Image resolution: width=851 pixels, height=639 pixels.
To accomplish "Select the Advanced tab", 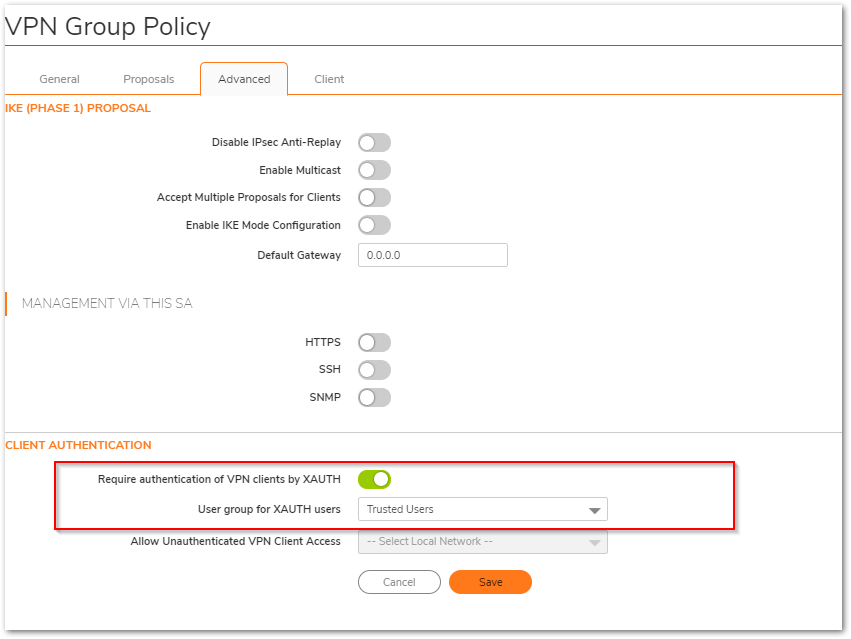I will 244,79.
